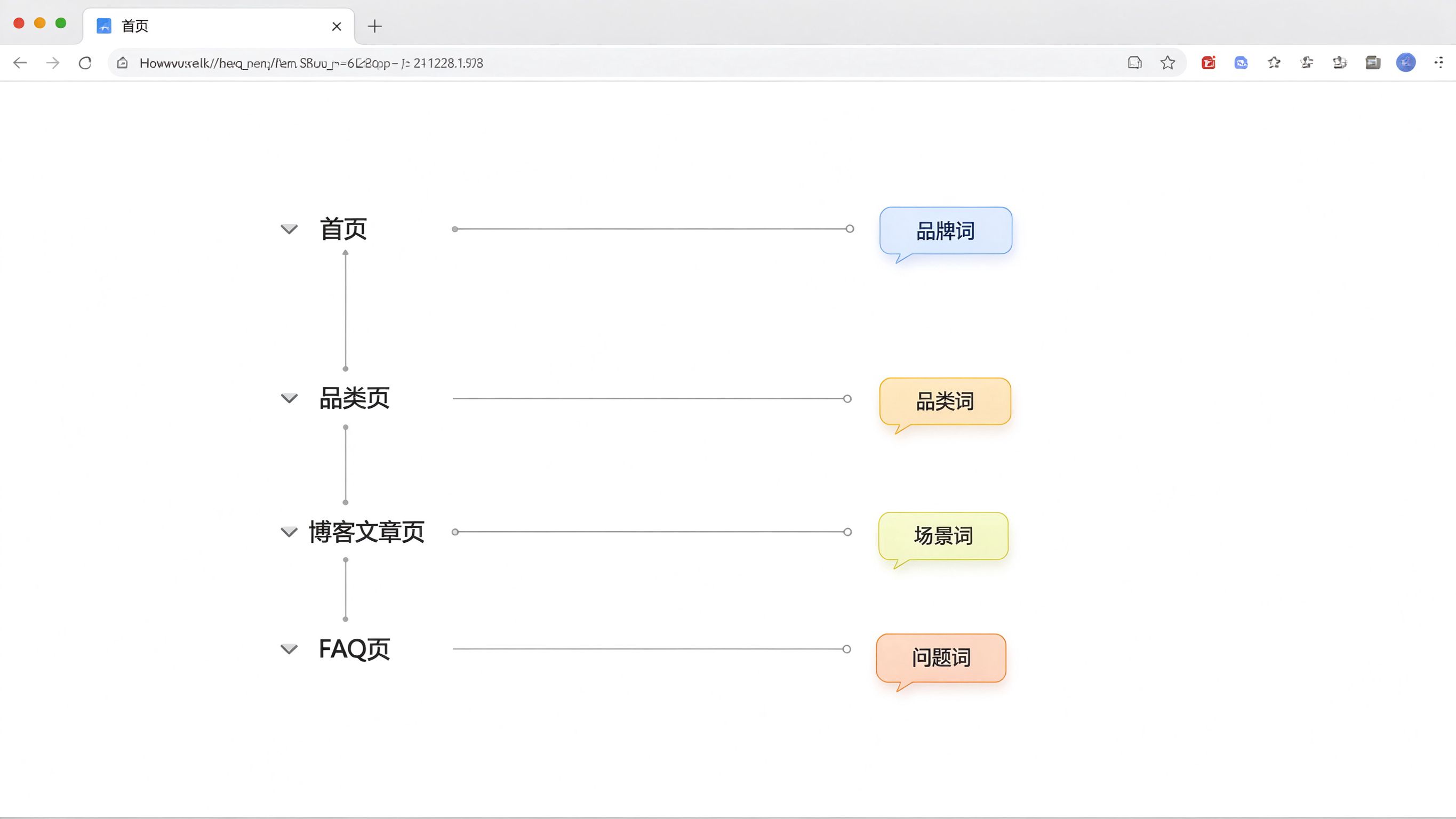Open the blue extension icon

[1241, 63]
